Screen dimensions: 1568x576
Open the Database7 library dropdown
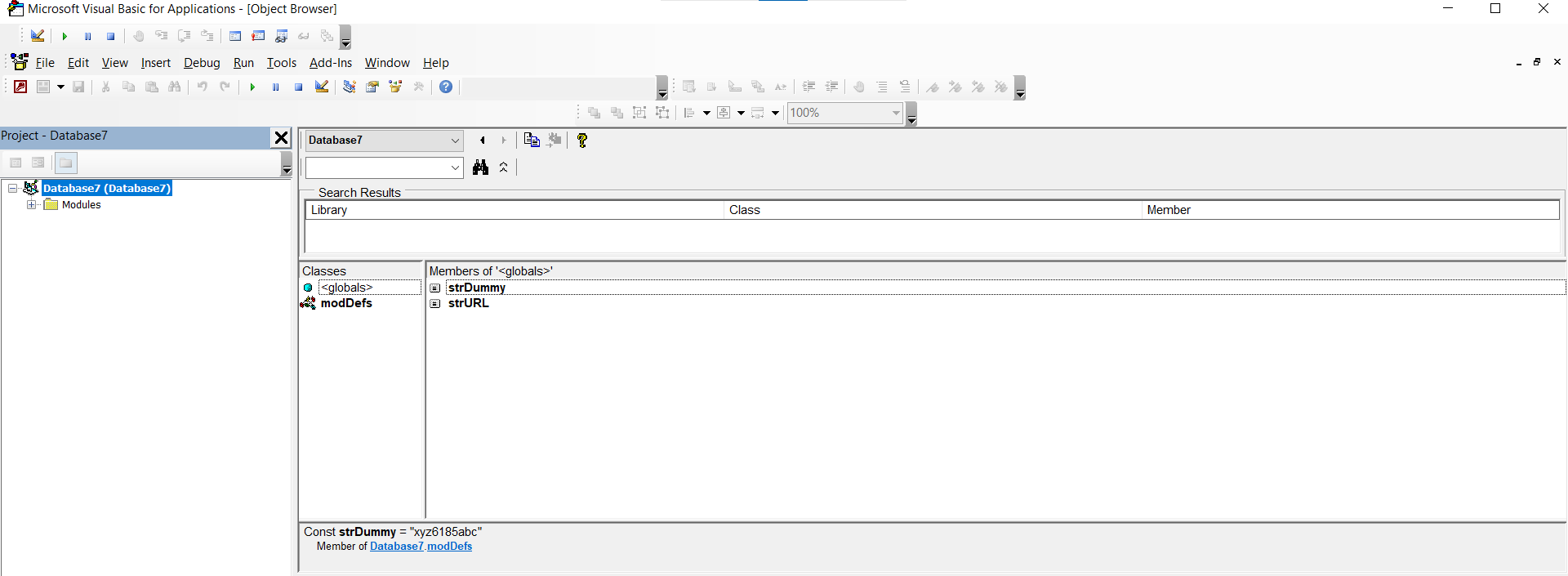[x=455, y=141]
